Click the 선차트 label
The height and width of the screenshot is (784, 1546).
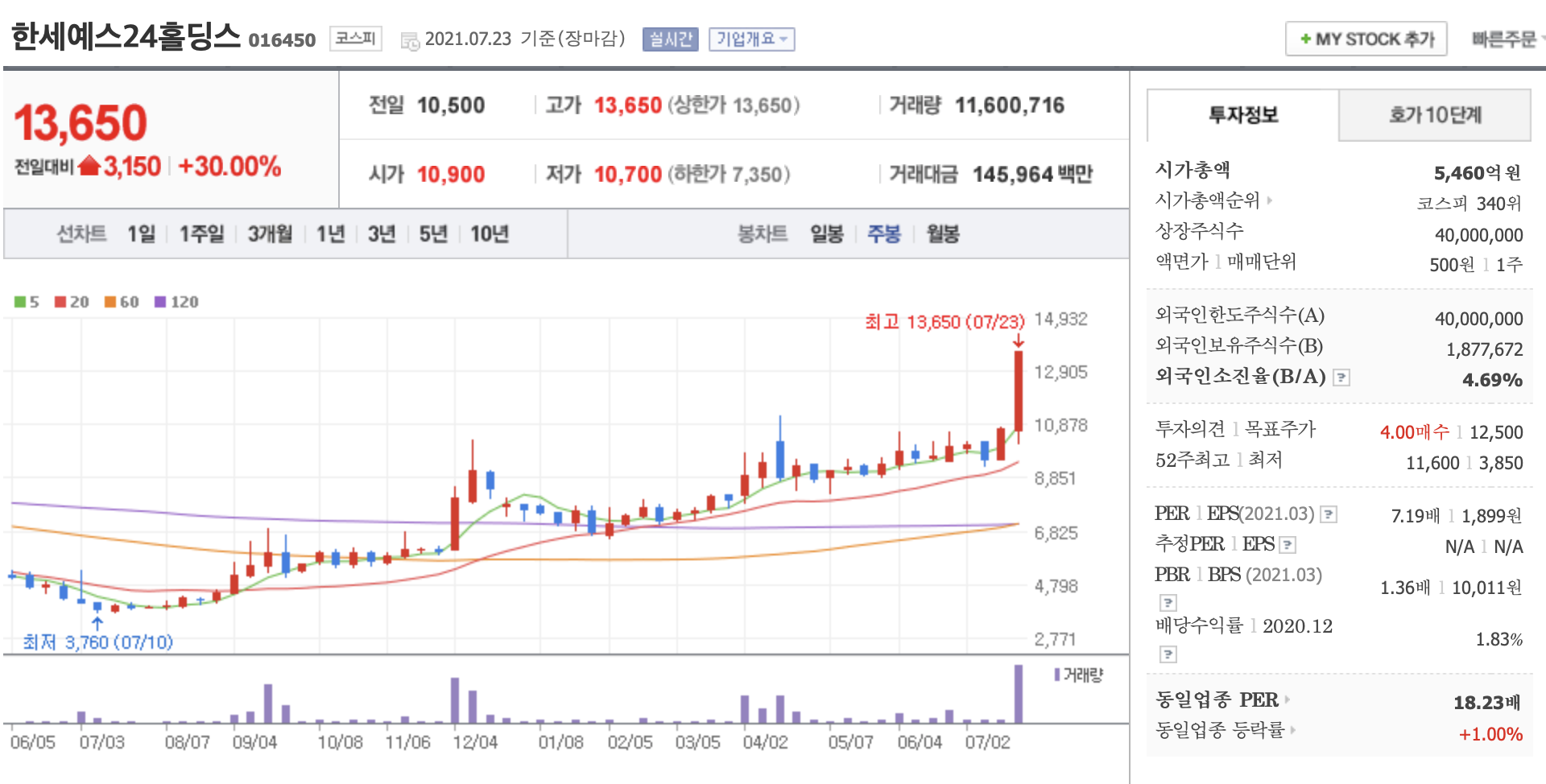click(81, 234)
